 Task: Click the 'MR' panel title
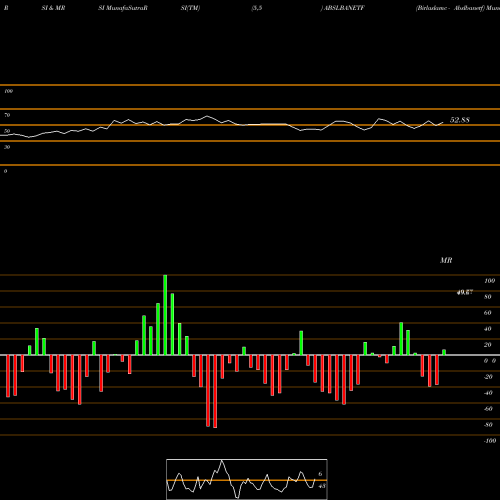[x=446, y=260]
